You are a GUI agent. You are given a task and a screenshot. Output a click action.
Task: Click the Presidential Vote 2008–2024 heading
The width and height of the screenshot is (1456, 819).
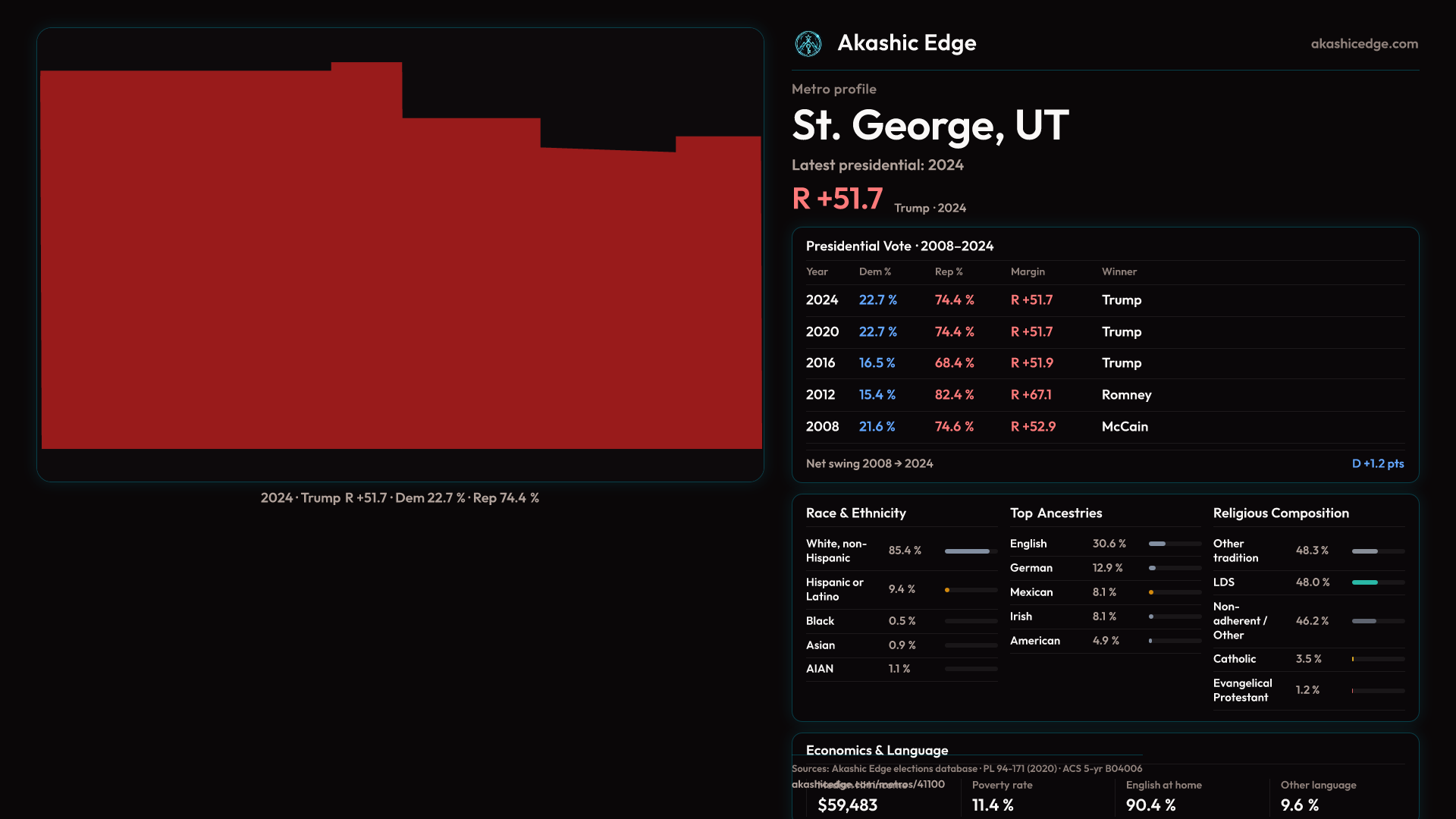[x=899, y=246]
